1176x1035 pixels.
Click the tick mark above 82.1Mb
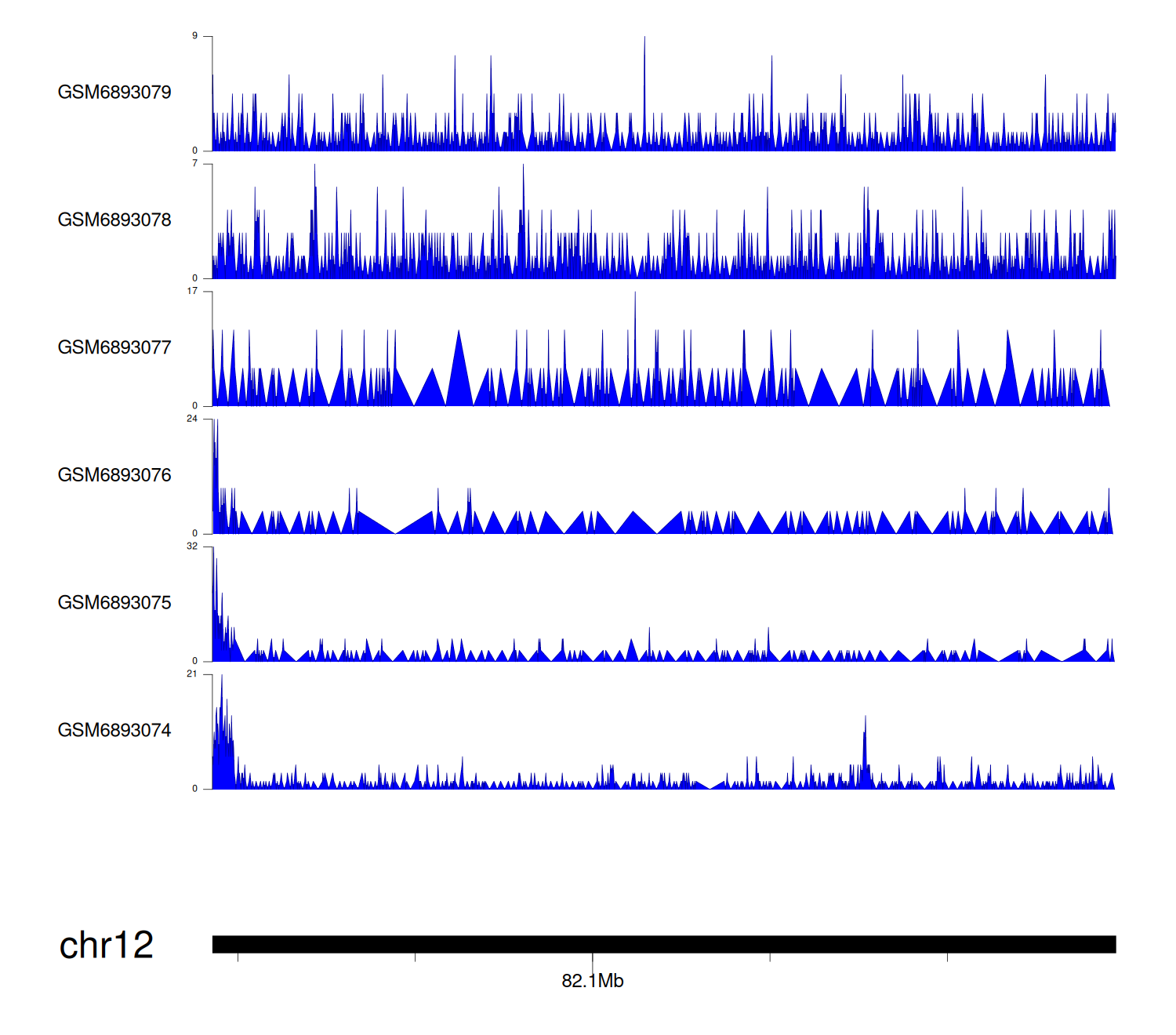coord(593,959)
